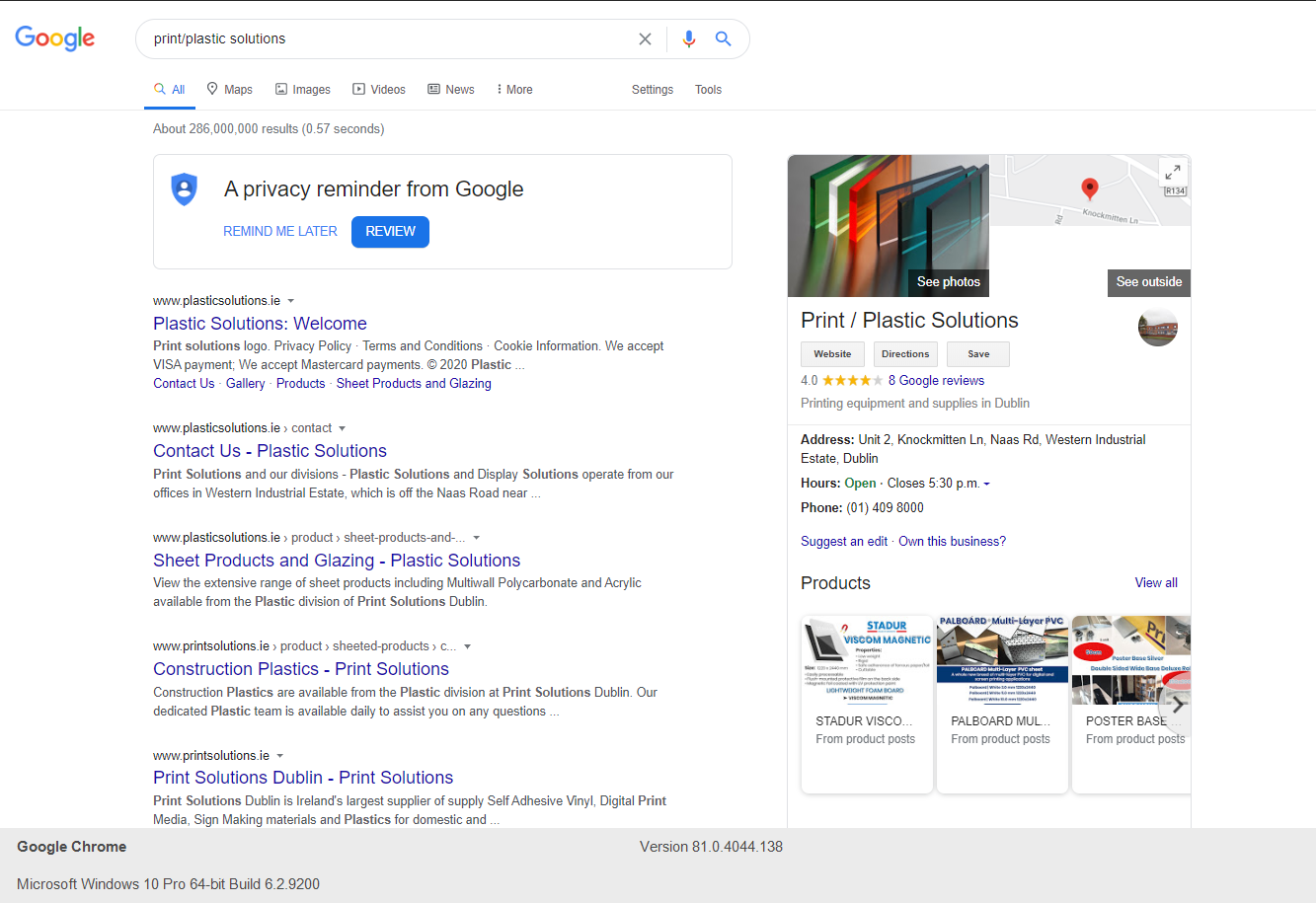Open search Tools
The image size is (1316, 903).
tap(708, 89)
